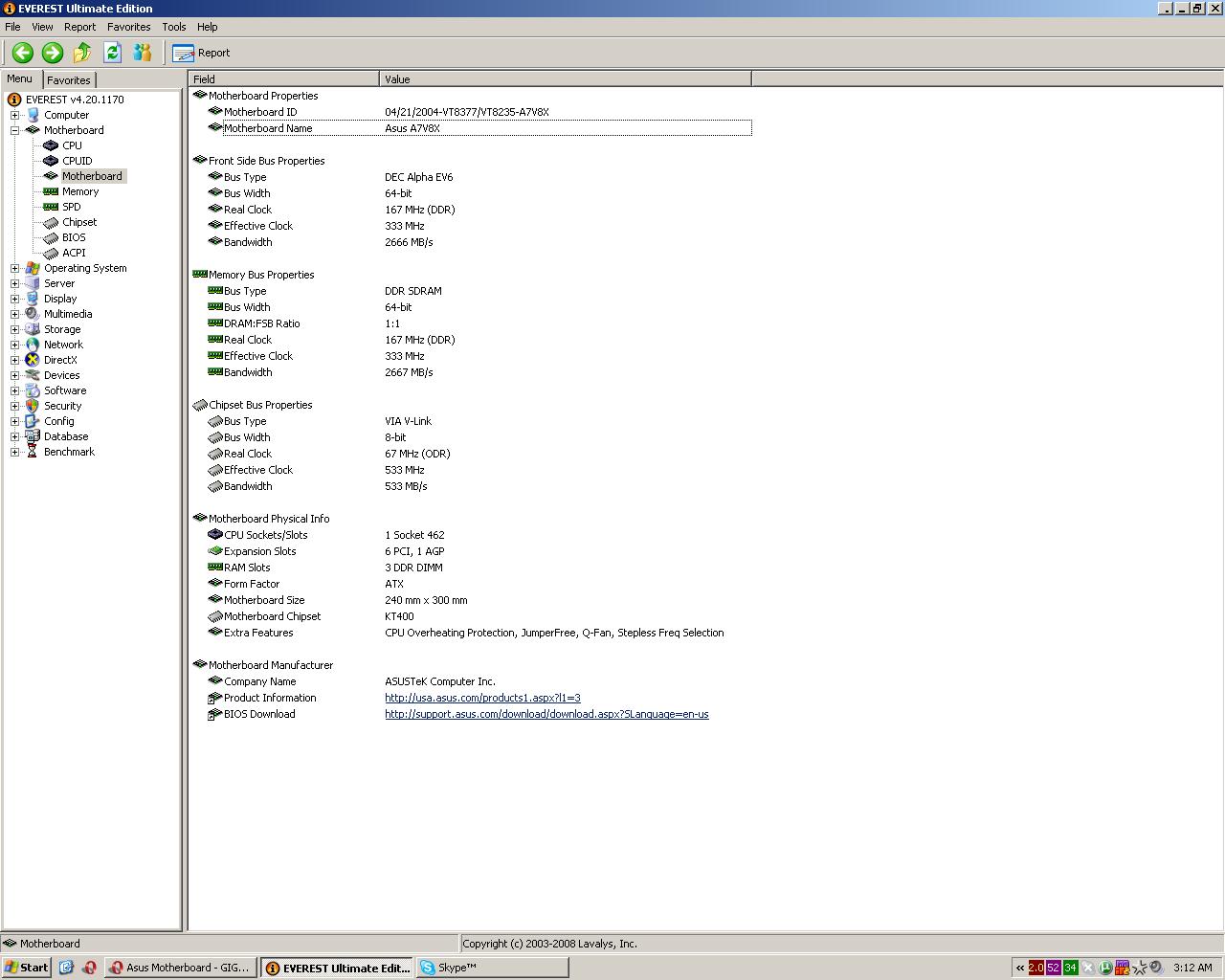This screenshot has height=980, width=1225.
Task: Click the Devices icon in tree
Action: click(x=33, y=375)
